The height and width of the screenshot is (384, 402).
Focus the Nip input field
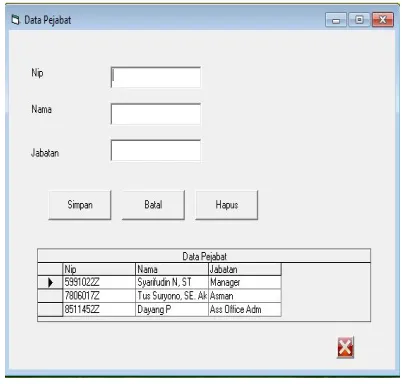point(156,77)
